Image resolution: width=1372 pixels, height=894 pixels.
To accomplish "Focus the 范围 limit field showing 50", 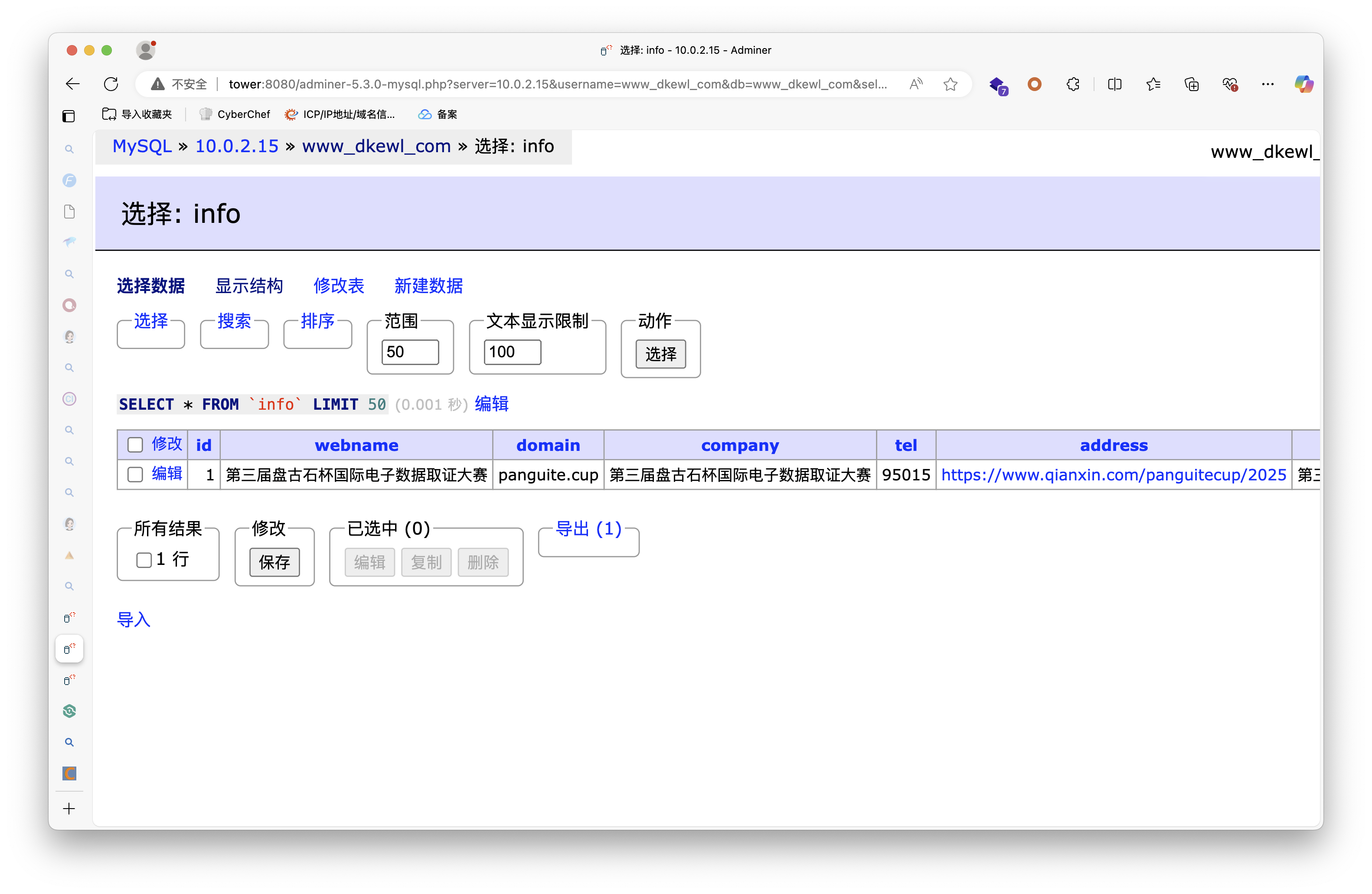I will pyautogui.click(x=410, y=352).
